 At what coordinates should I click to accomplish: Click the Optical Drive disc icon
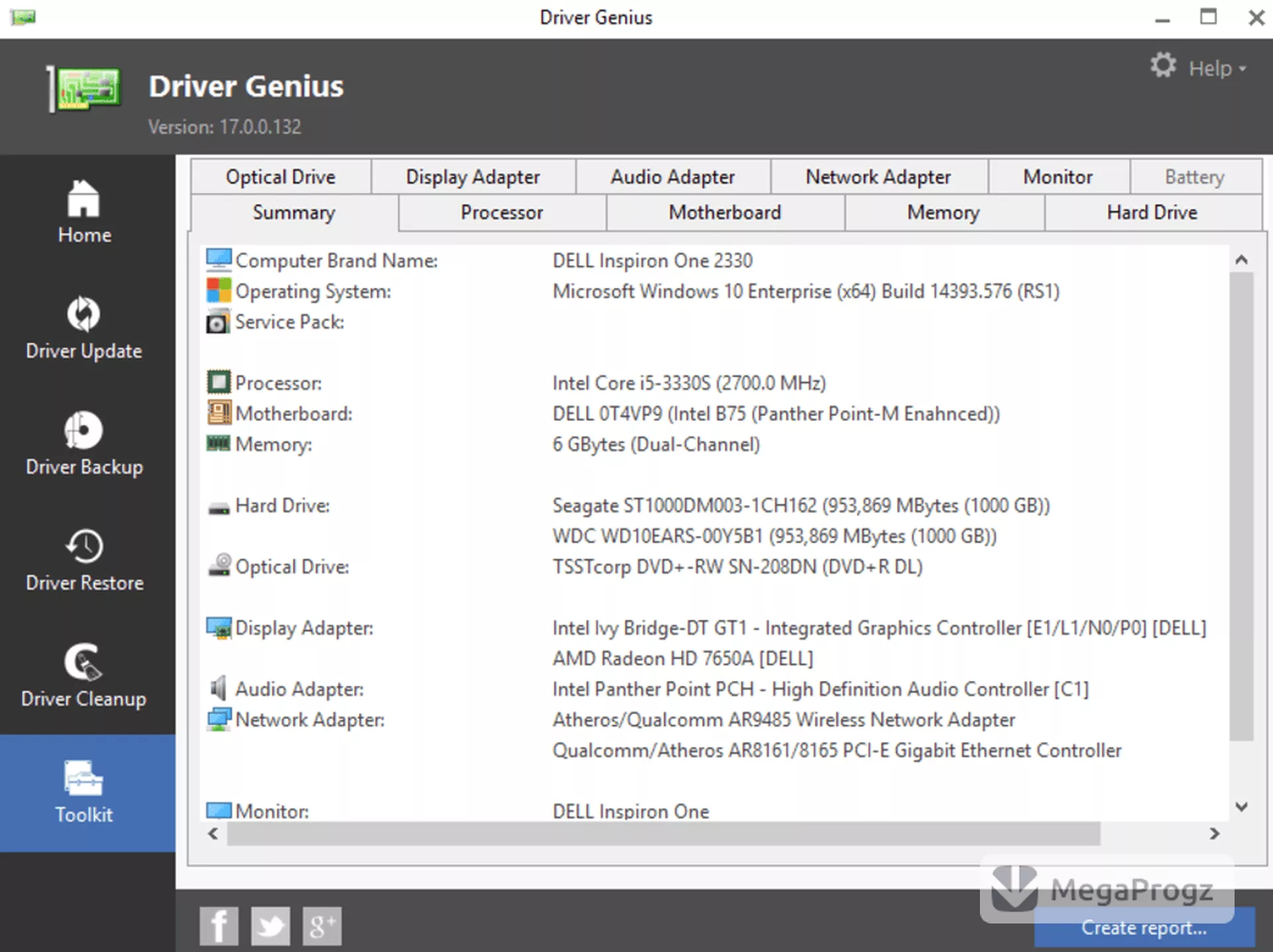219,565
